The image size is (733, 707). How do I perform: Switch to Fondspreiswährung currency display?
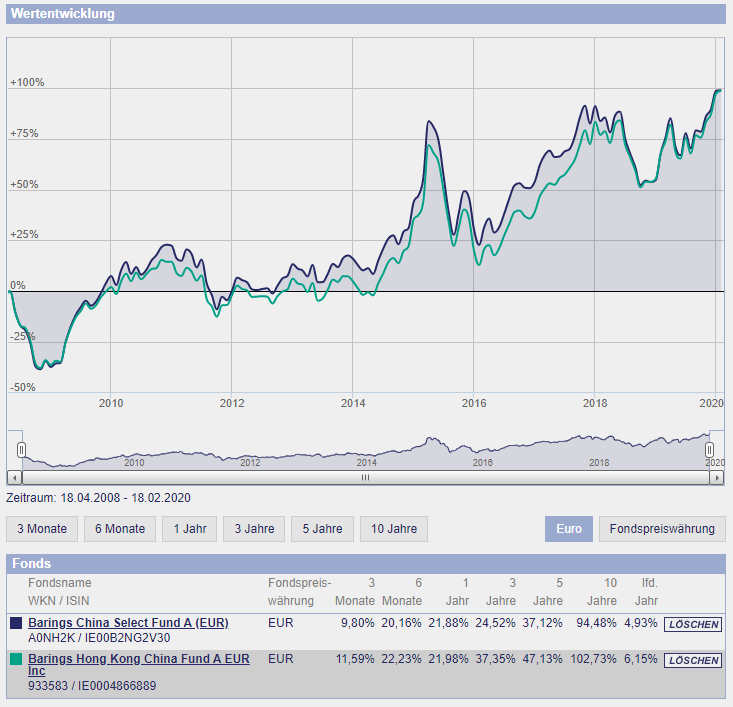point(662,529)
